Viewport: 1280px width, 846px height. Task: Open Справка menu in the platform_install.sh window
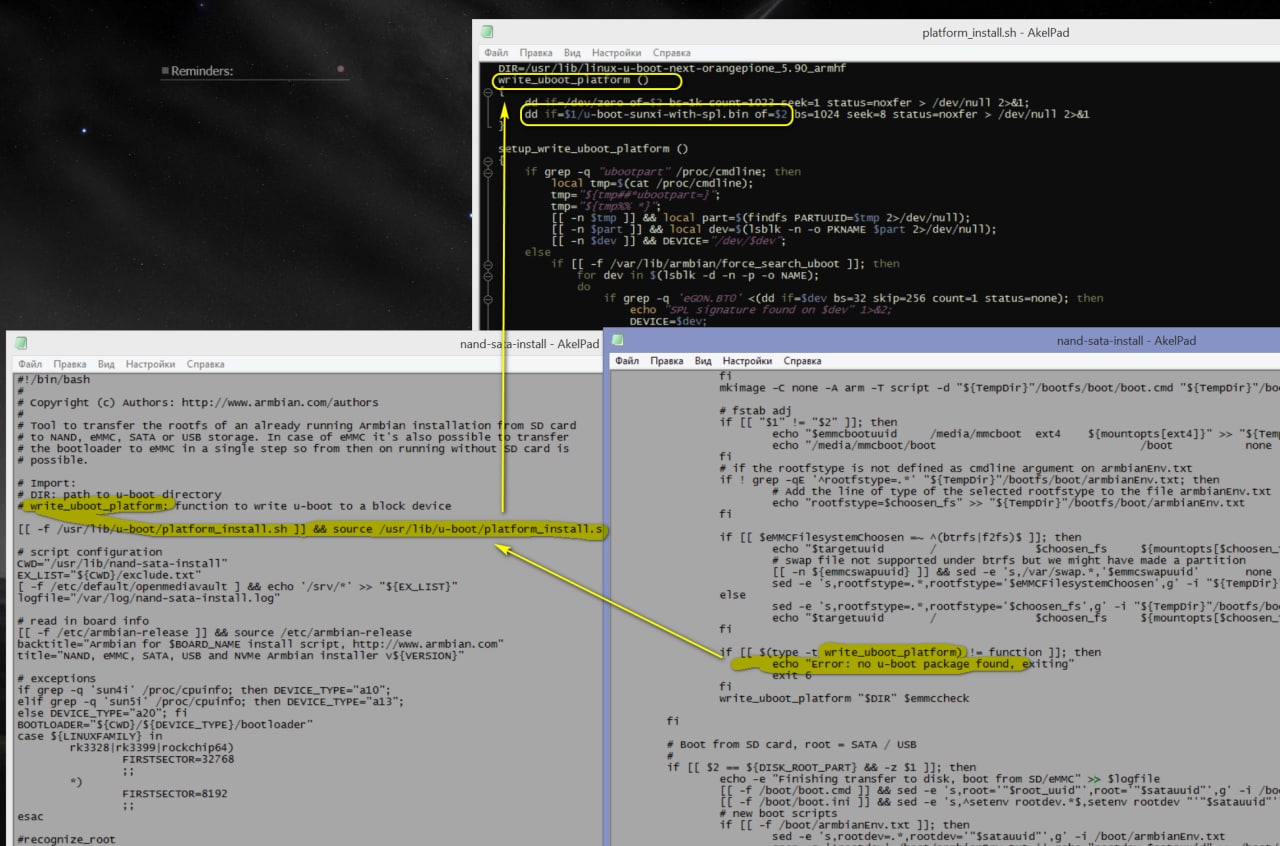pyautogui.click(x=671, y=52)
